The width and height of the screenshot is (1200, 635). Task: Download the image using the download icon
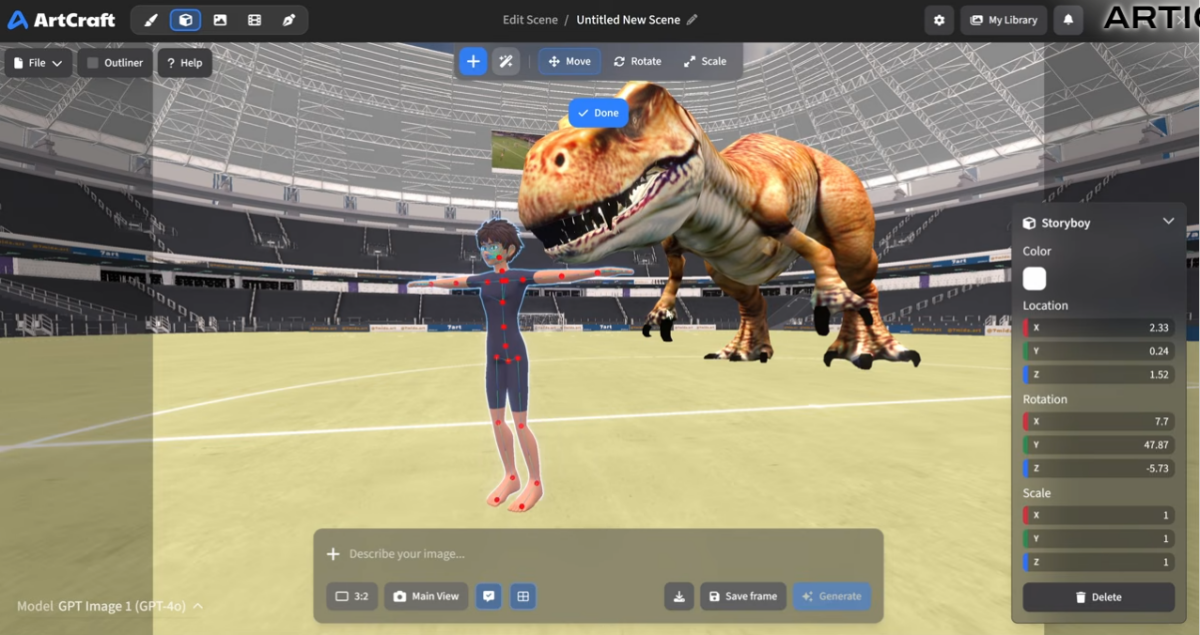pos(679,596)
